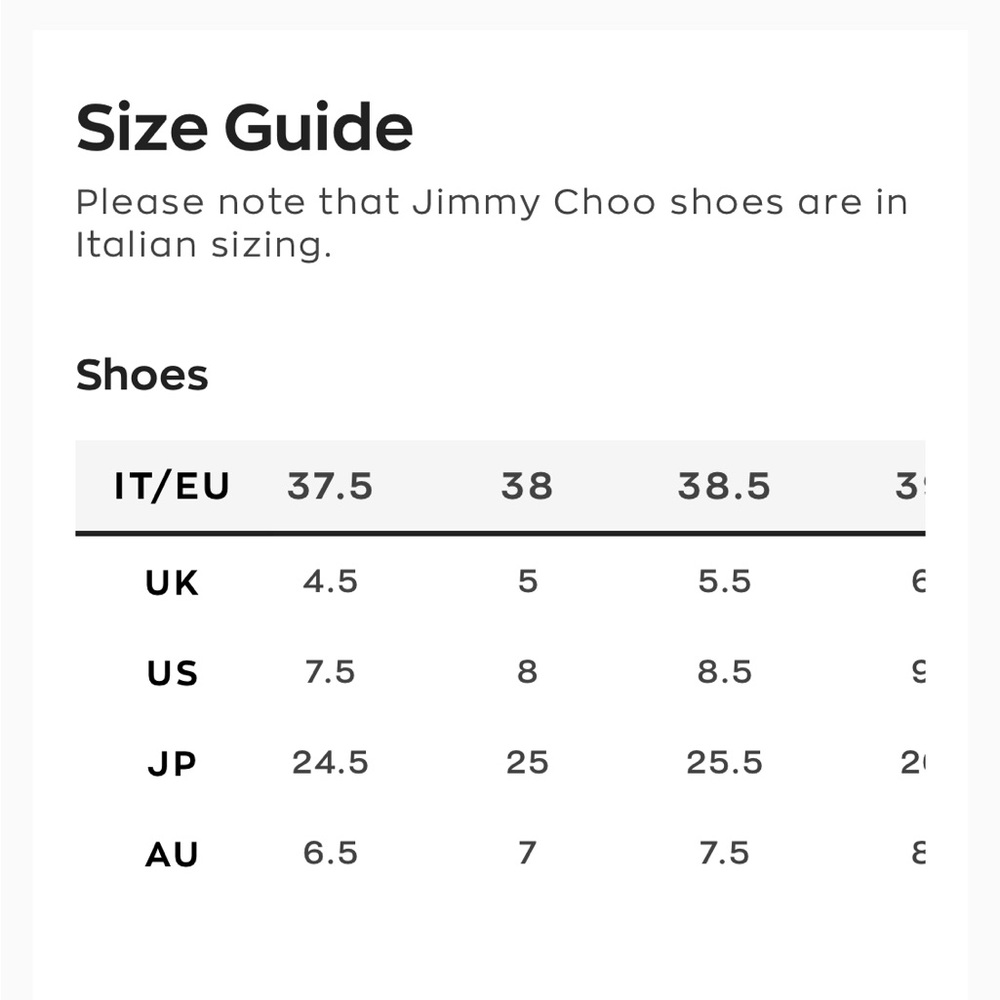Screen dimensions: 1000x1000
Task: Click the AU row label
Action: [x=172, y=854]
